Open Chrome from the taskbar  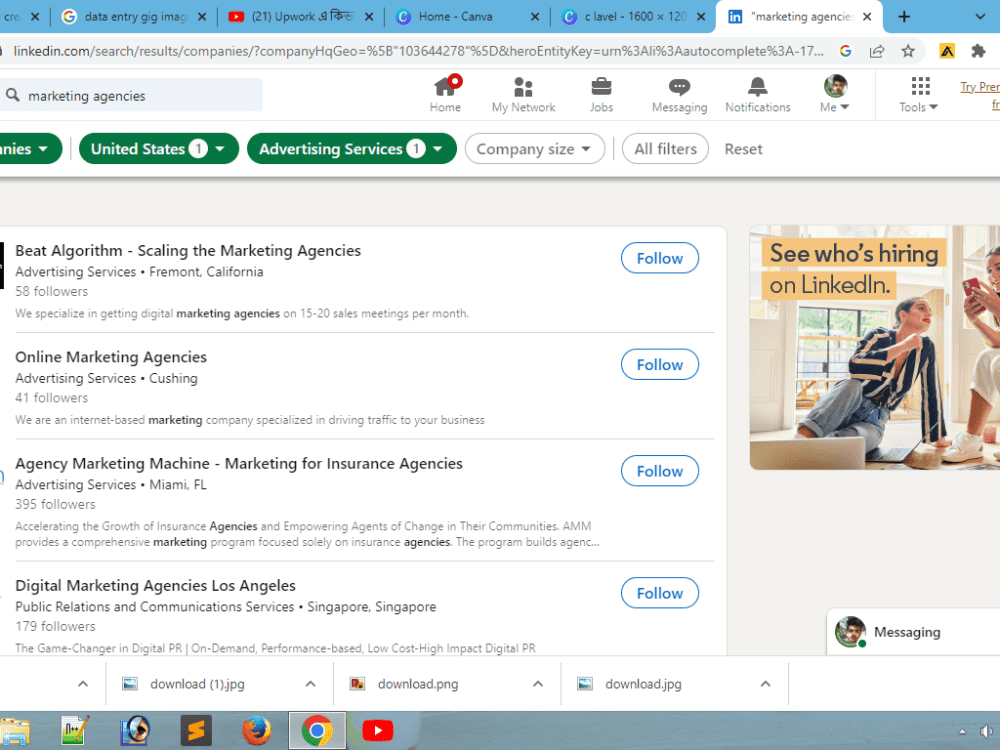[317, 730]
